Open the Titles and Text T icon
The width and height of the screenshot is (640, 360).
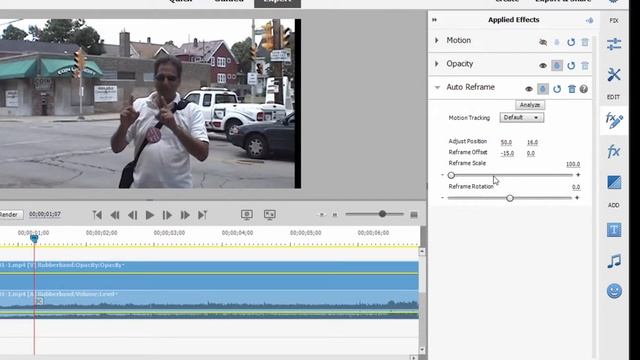pyautogui.click(x=614, y=230)
